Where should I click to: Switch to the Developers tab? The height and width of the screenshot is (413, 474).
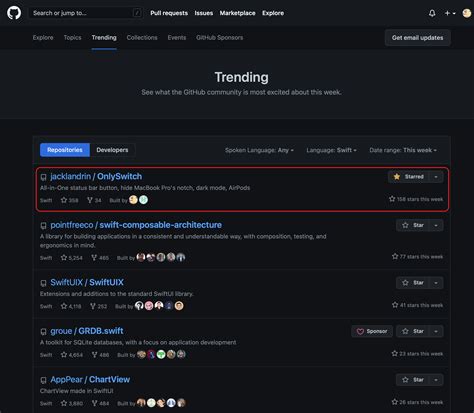coord(112,150)
